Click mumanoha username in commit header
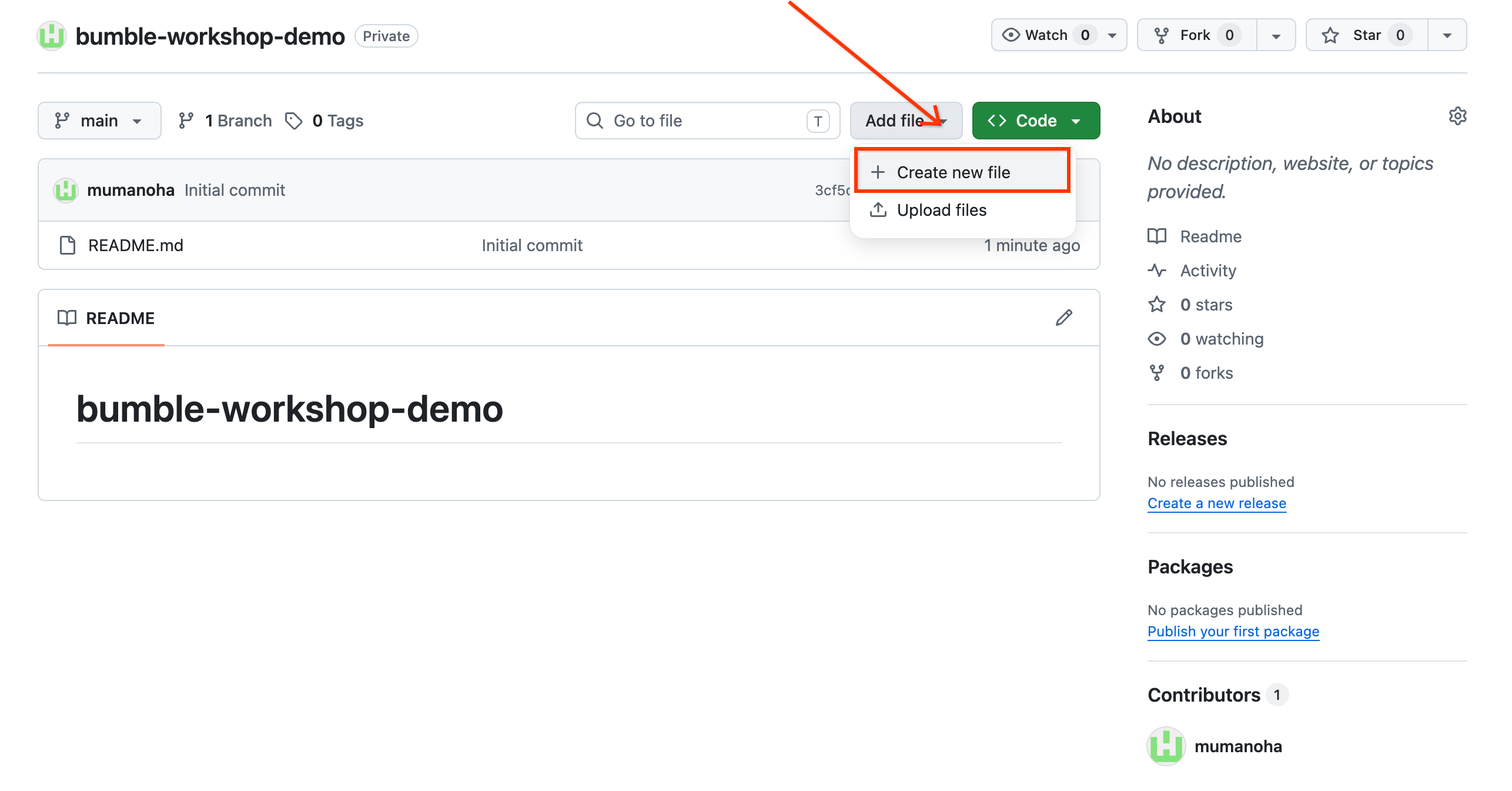 tap(131, 190)
